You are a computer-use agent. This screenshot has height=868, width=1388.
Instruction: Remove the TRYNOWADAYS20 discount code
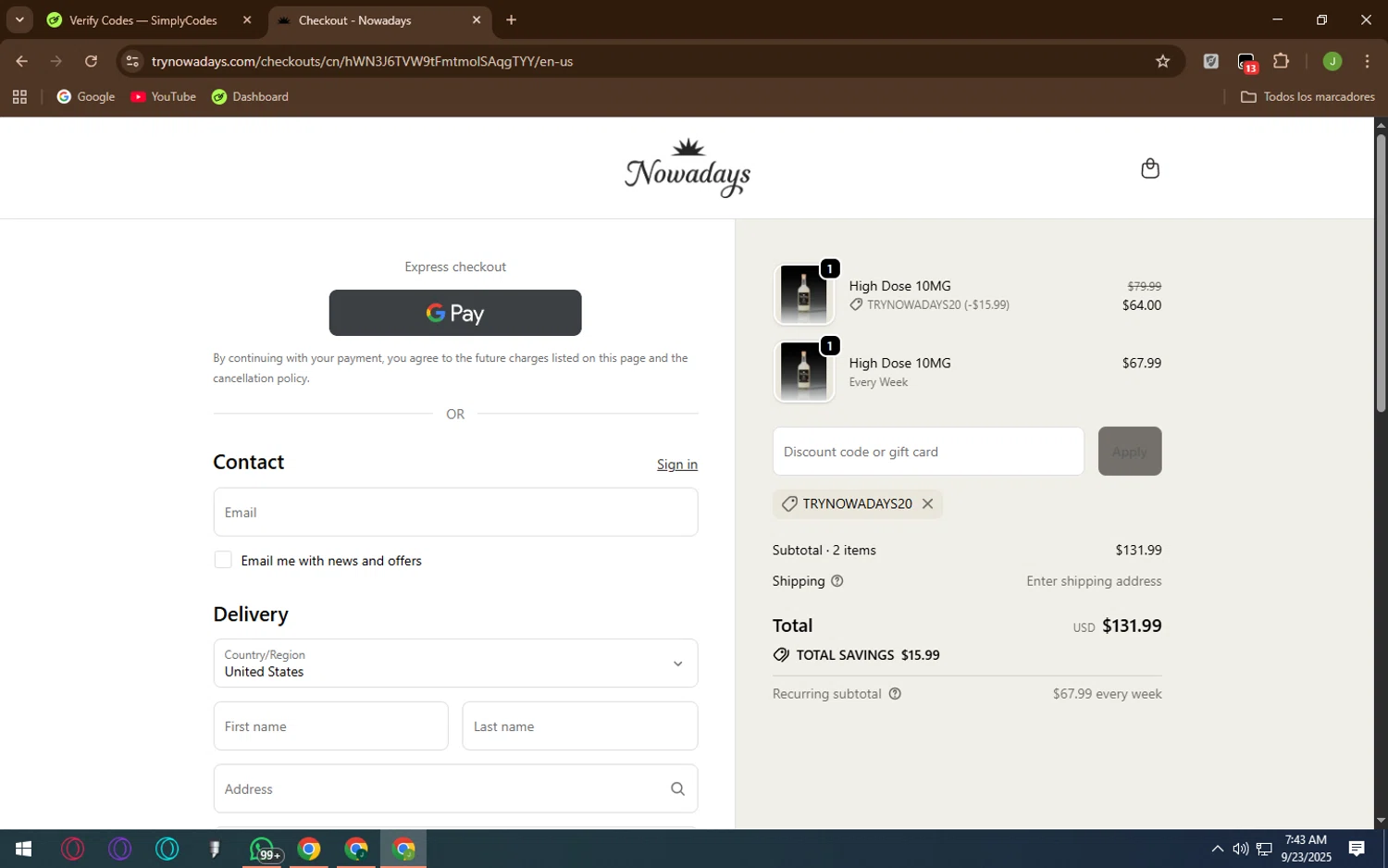coord(927,504)
